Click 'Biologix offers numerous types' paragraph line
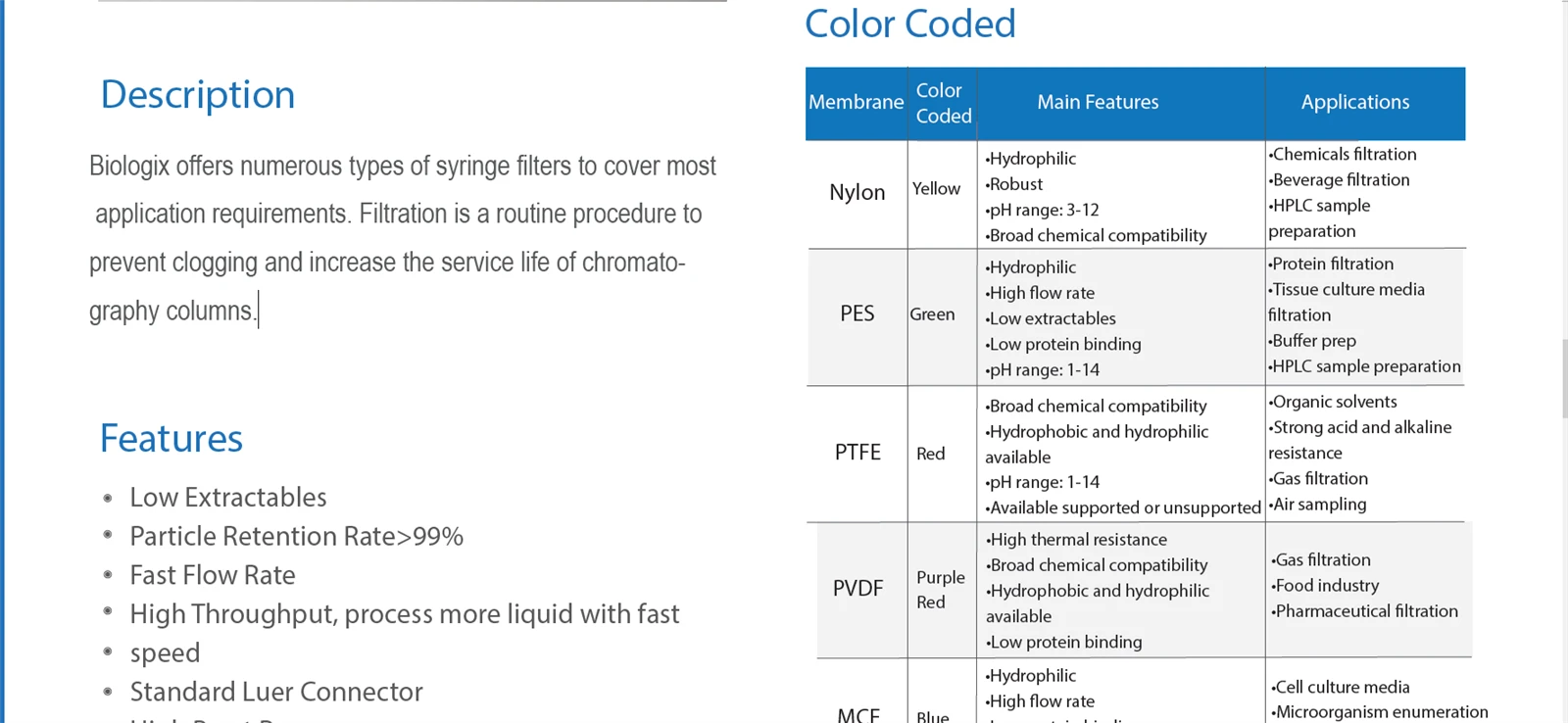This screenshot has width=1568, height=723. (x=403, y=167)
